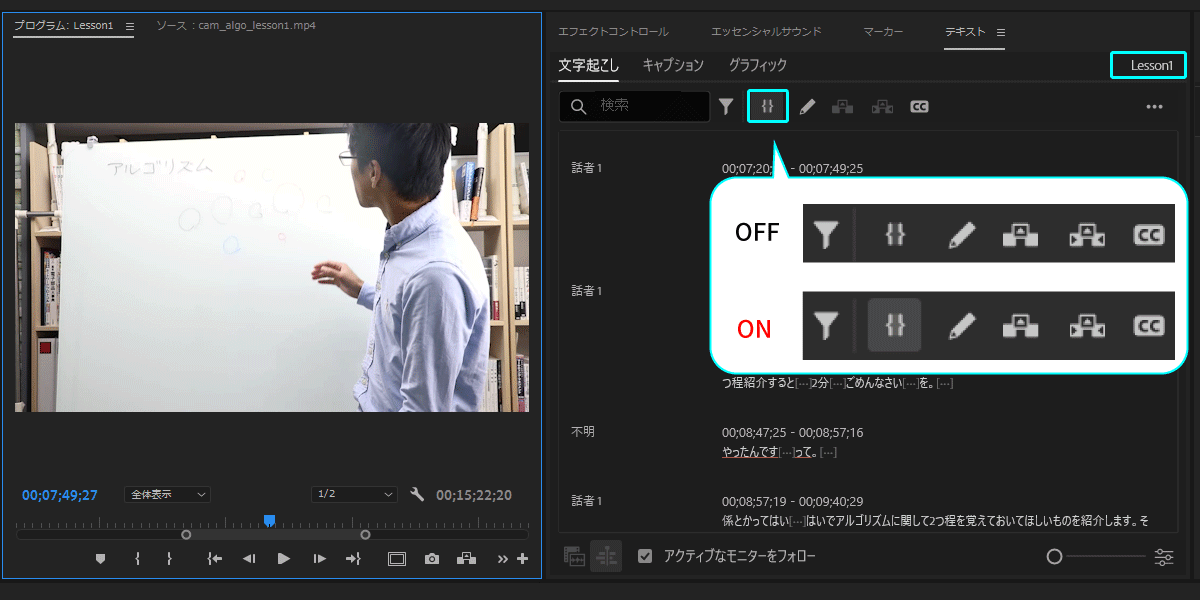Open the 1/2 playback resolution dropdown
This screenshot has height=600, width=1200.
point(354,494)
